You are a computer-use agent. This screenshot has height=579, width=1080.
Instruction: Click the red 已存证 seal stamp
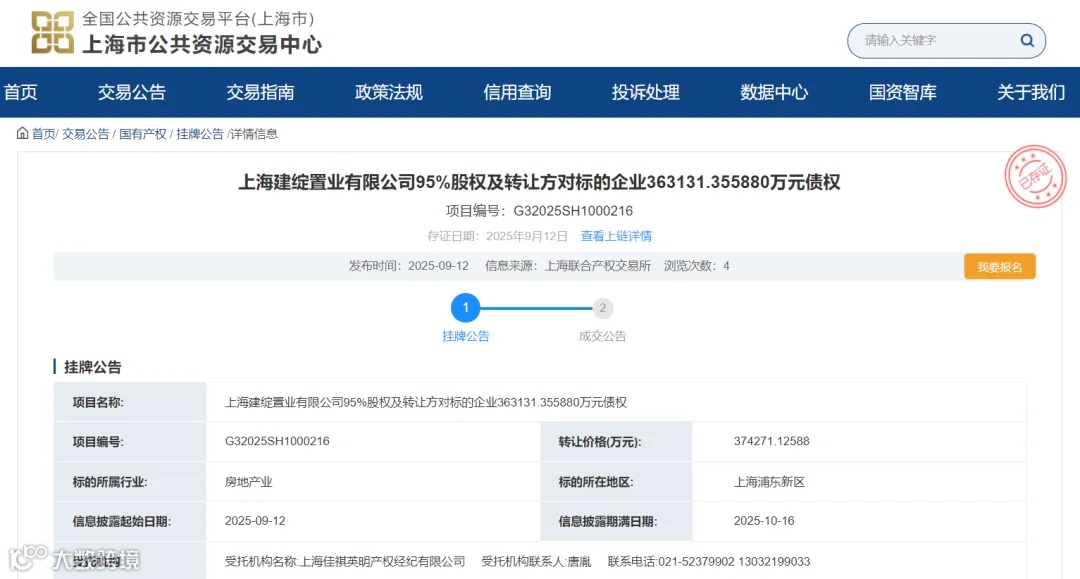click(x=1036, y=177)
